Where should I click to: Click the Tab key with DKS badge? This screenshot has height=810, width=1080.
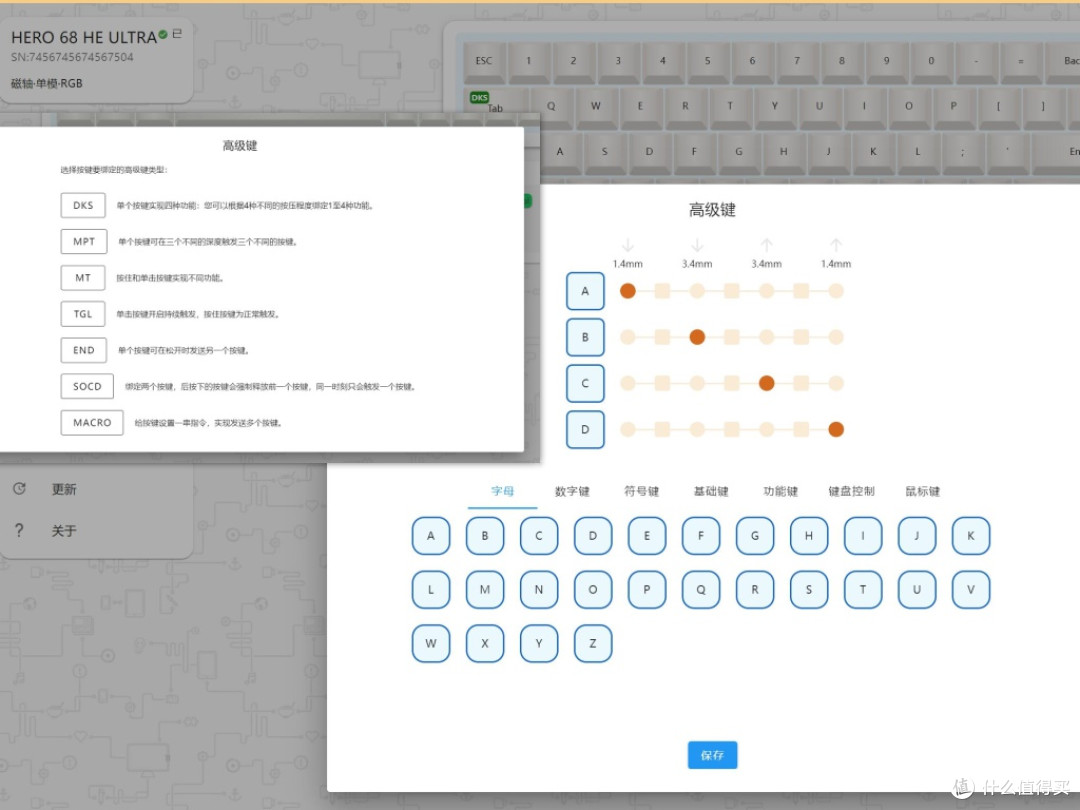coord(496,107)
